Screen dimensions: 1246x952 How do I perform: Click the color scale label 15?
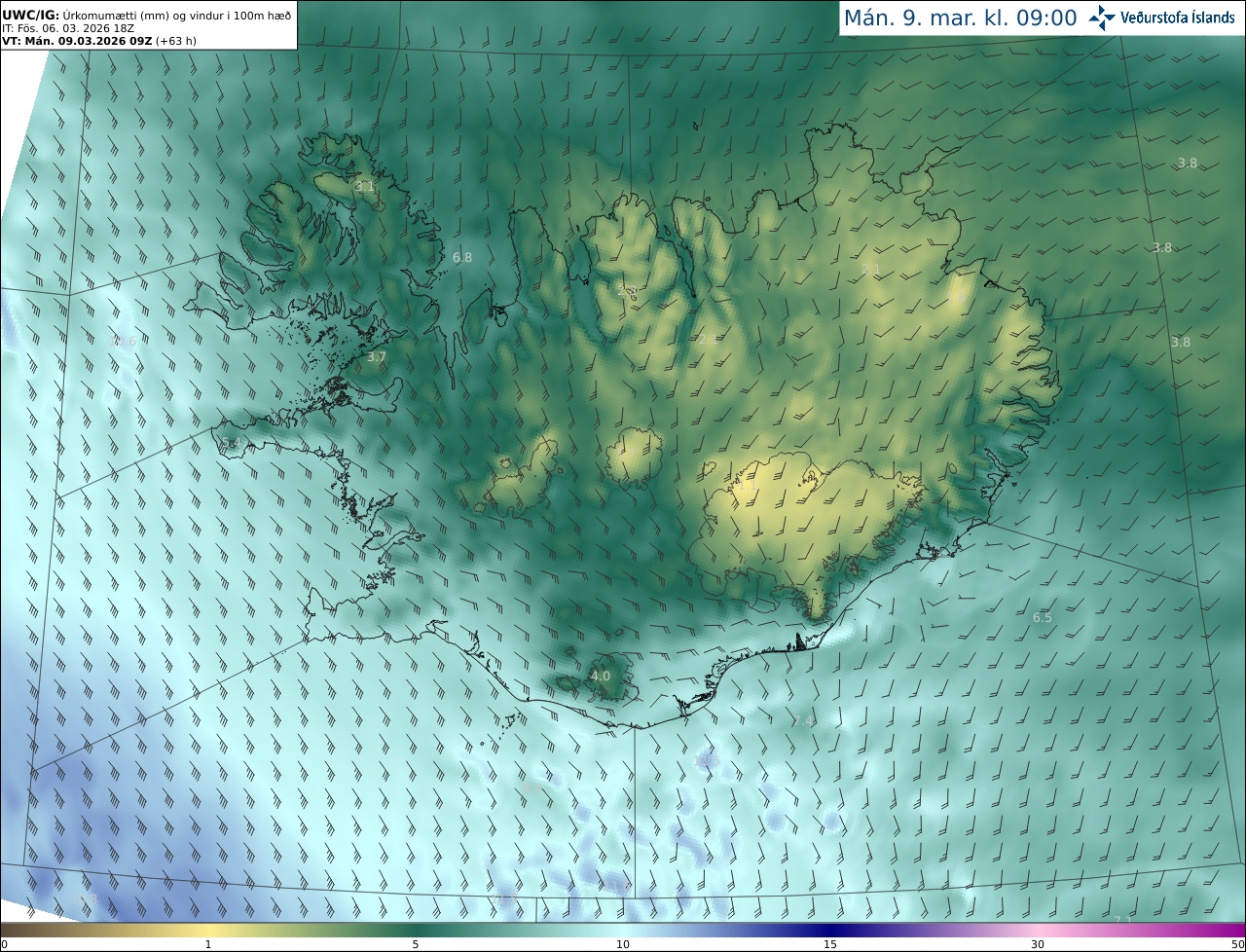830,945
